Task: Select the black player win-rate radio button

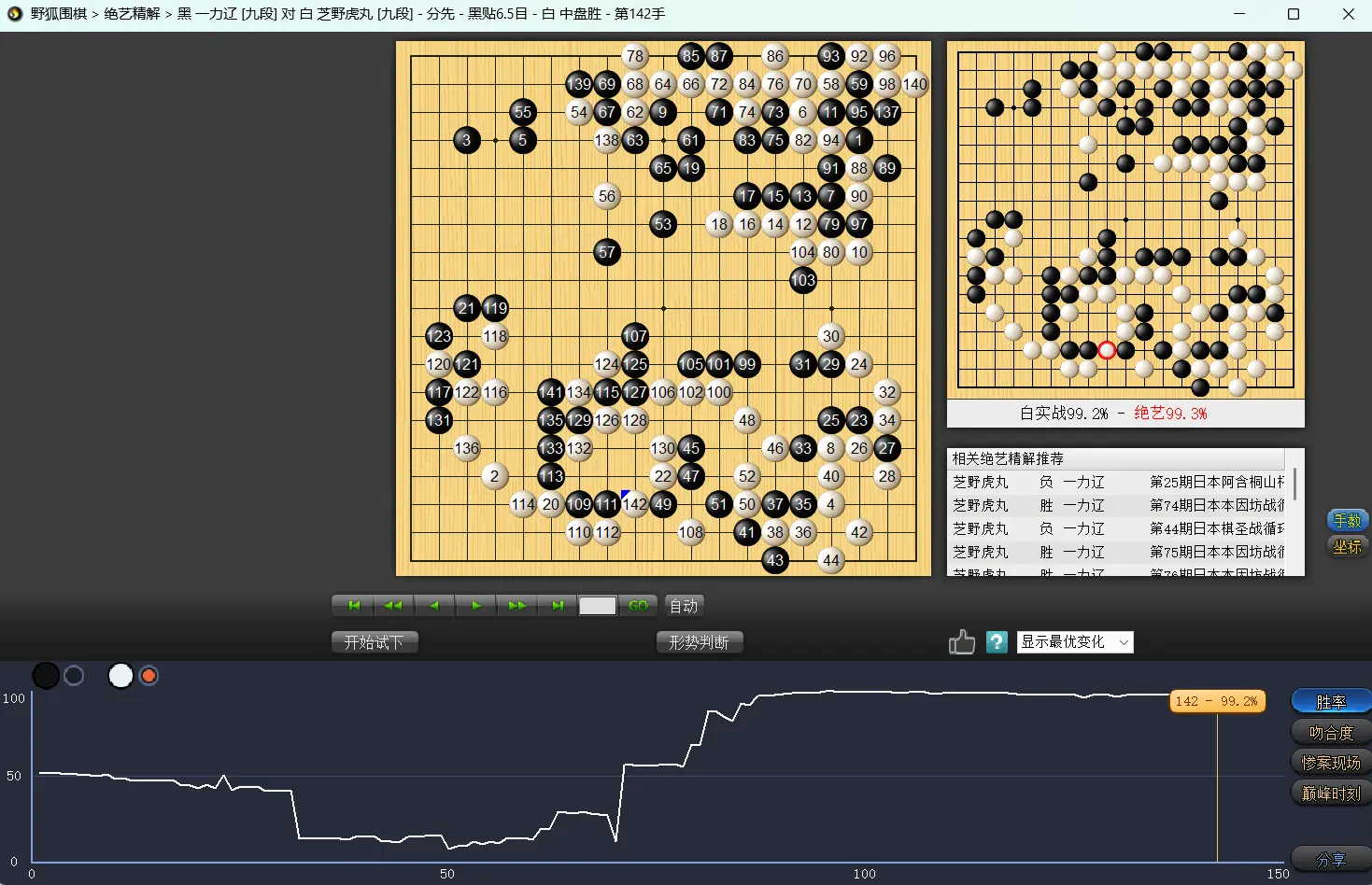Action: click(74, 676)
